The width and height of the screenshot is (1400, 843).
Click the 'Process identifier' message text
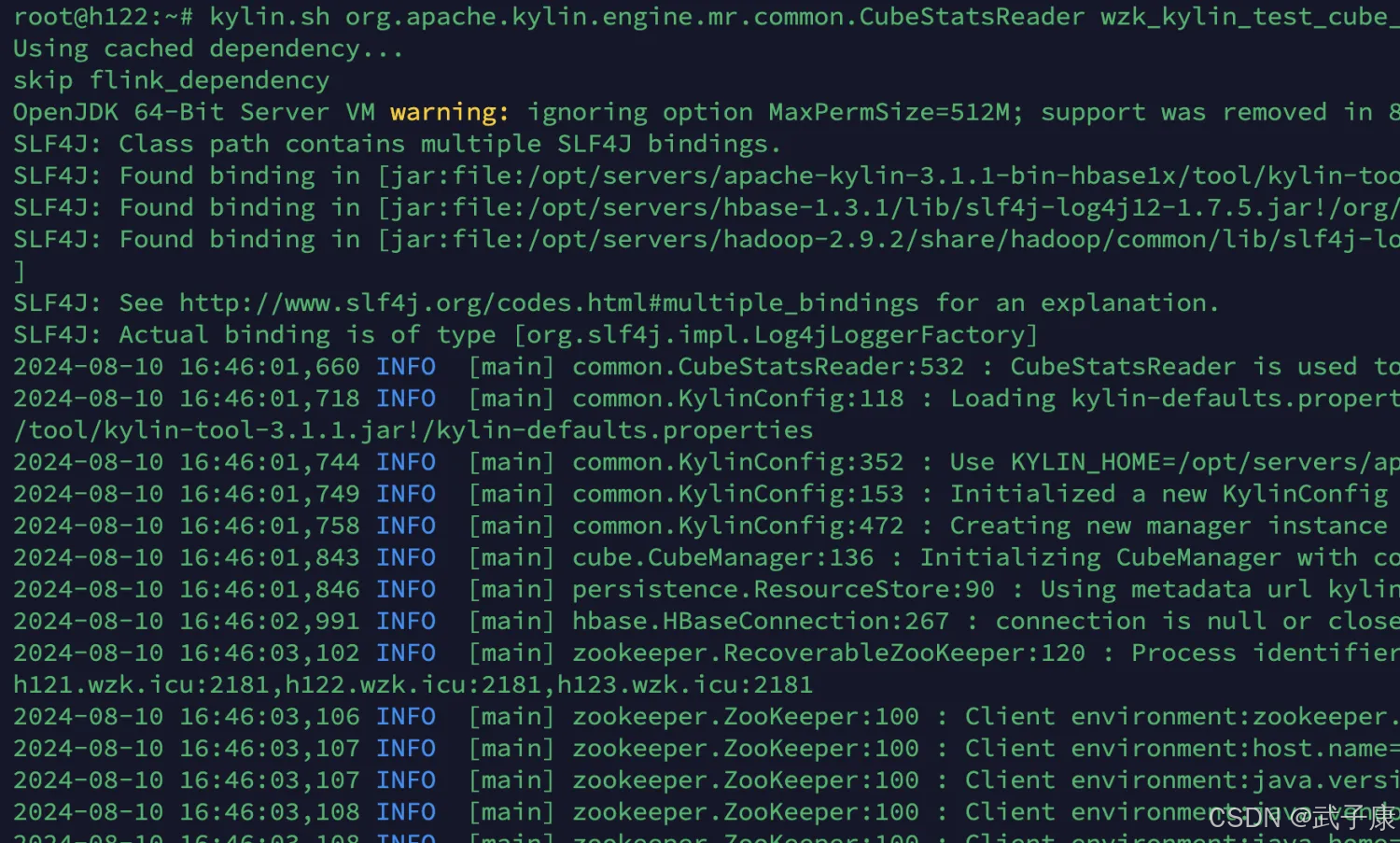1265,653
